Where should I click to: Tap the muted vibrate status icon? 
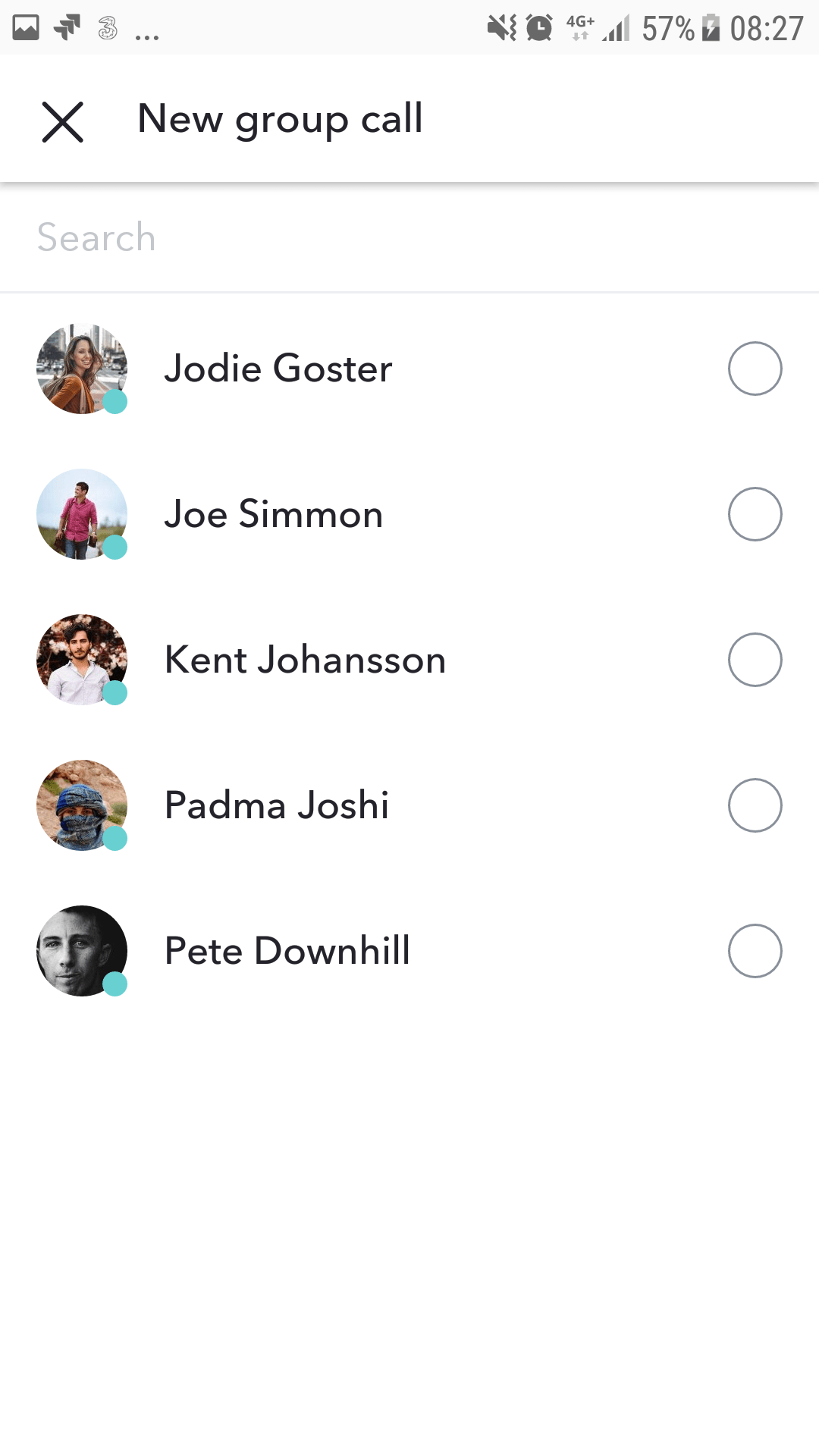(501, 29)
